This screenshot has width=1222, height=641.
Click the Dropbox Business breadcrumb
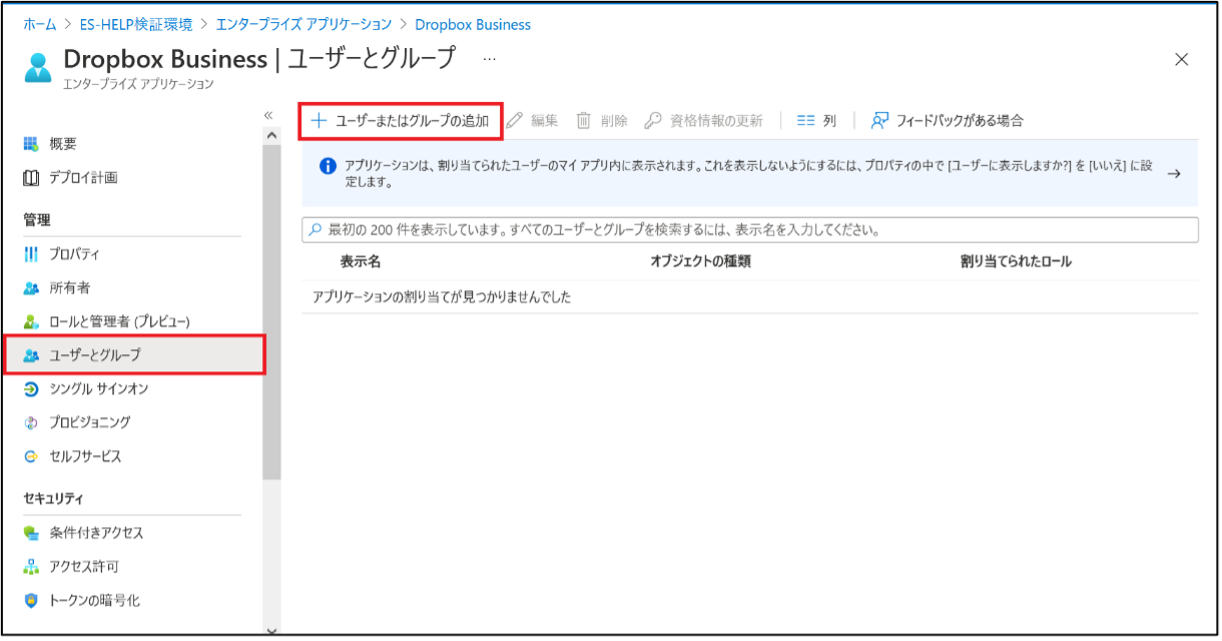tap(472, 24)
